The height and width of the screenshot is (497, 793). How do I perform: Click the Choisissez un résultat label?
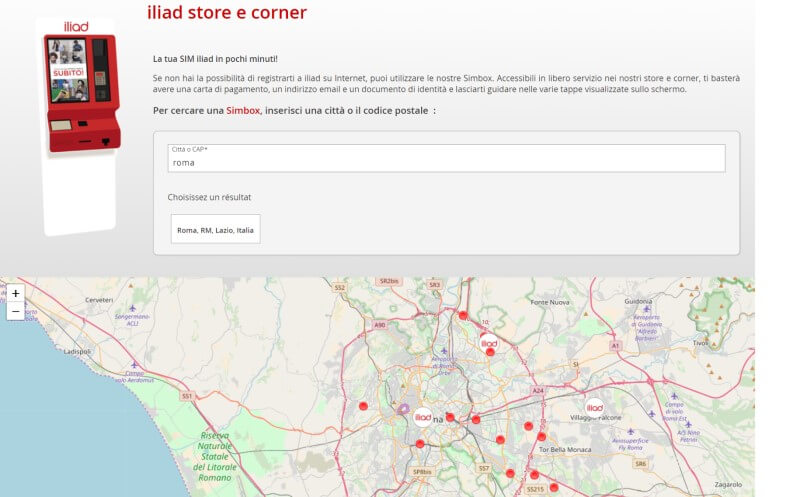click(x=209, y=197)
